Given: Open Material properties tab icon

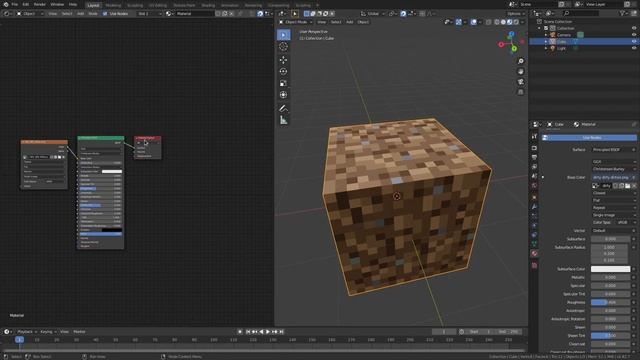Looking at the screenshot, I should click(534, 253).
